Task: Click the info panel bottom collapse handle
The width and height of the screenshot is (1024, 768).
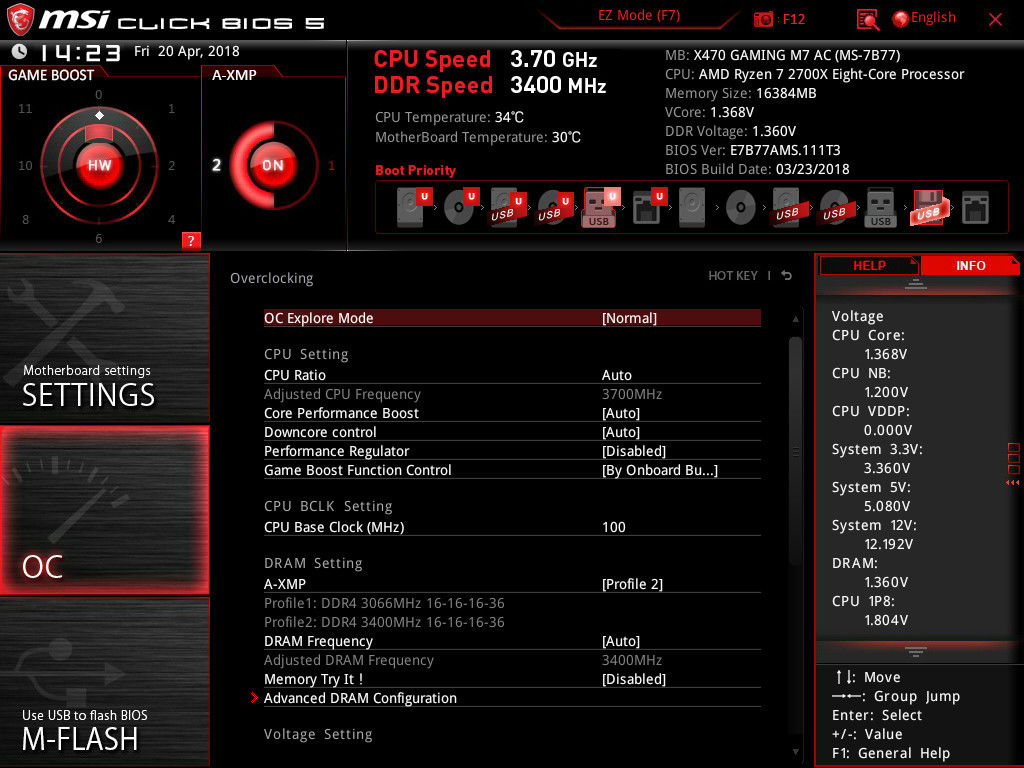Action: coord(915,651)
